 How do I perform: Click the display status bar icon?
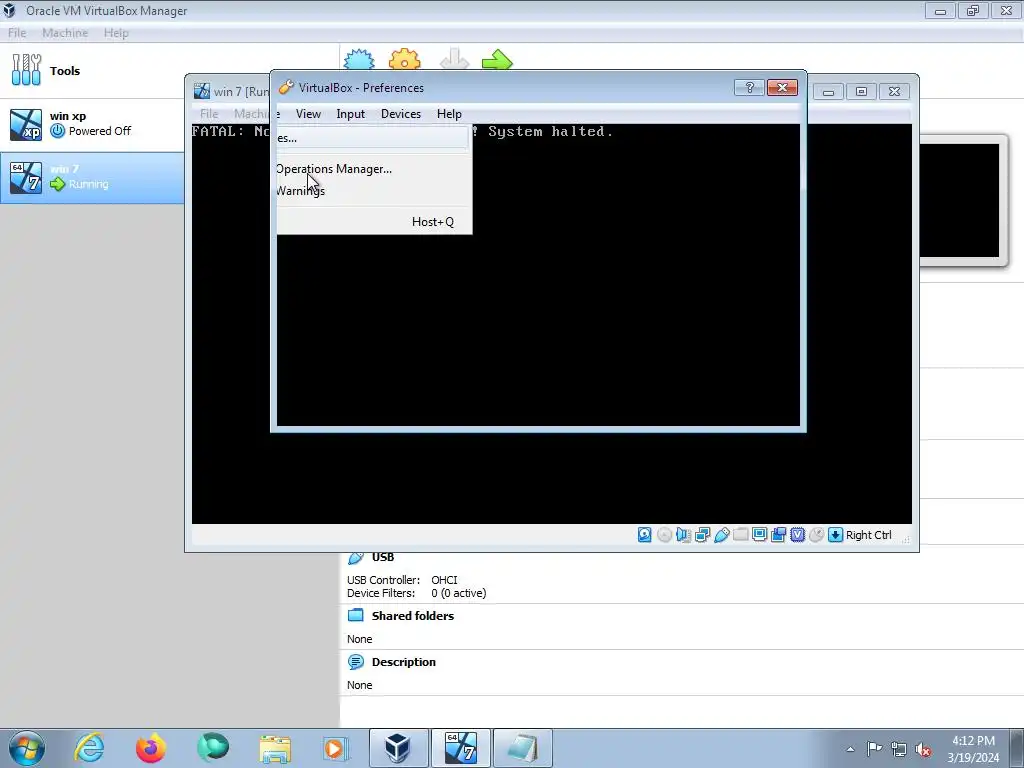tap(760, 535)
